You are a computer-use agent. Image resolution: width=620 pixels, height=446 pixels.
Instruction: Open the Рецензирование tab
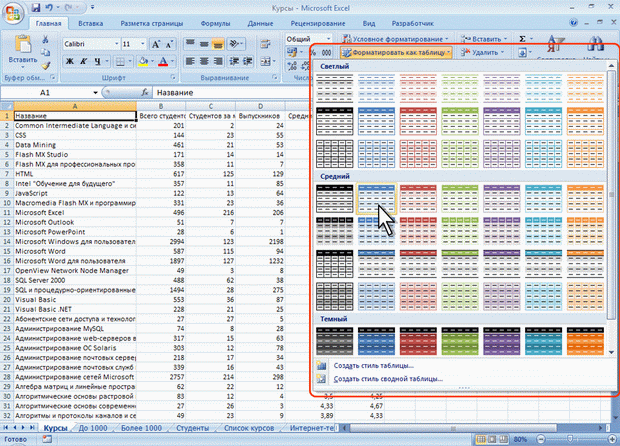[318, 23]
